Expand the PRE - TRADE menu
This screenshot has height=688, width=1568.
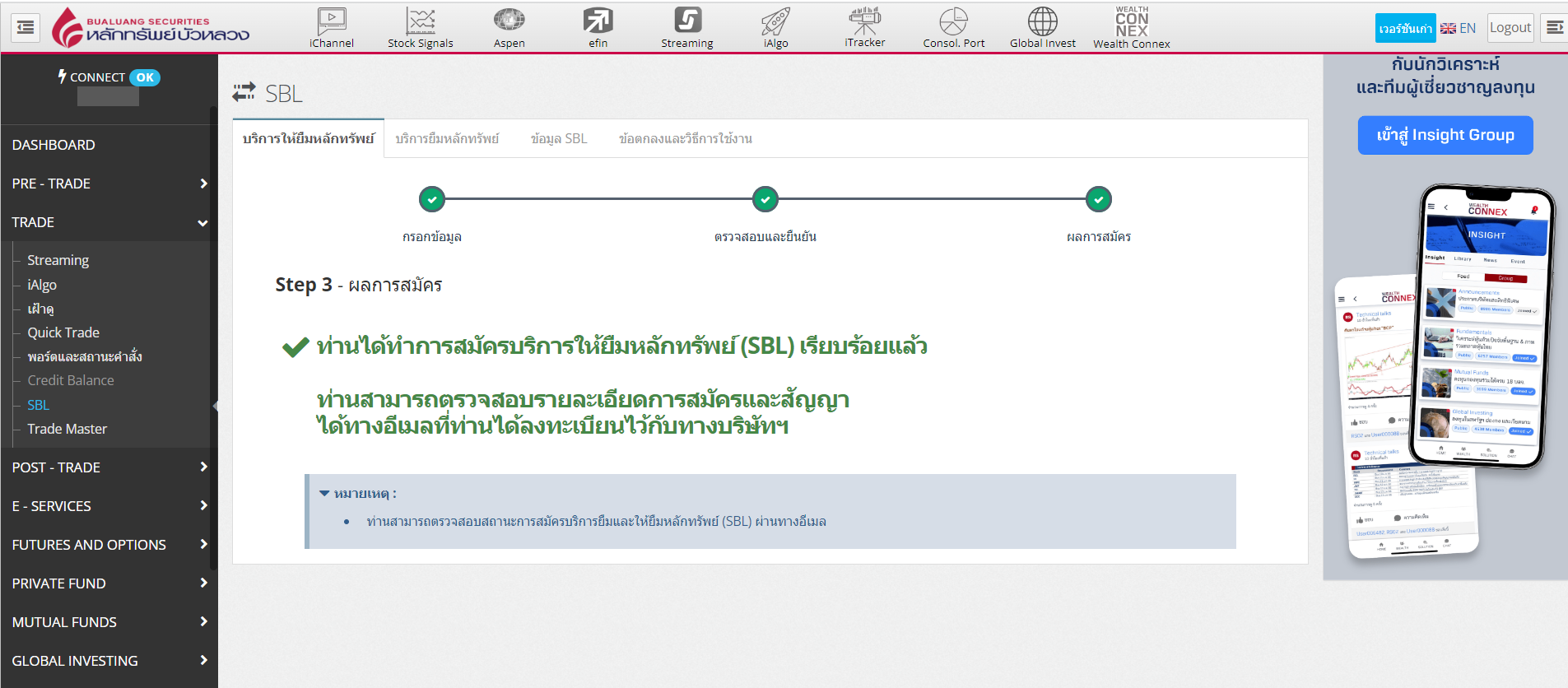point(109,184)
